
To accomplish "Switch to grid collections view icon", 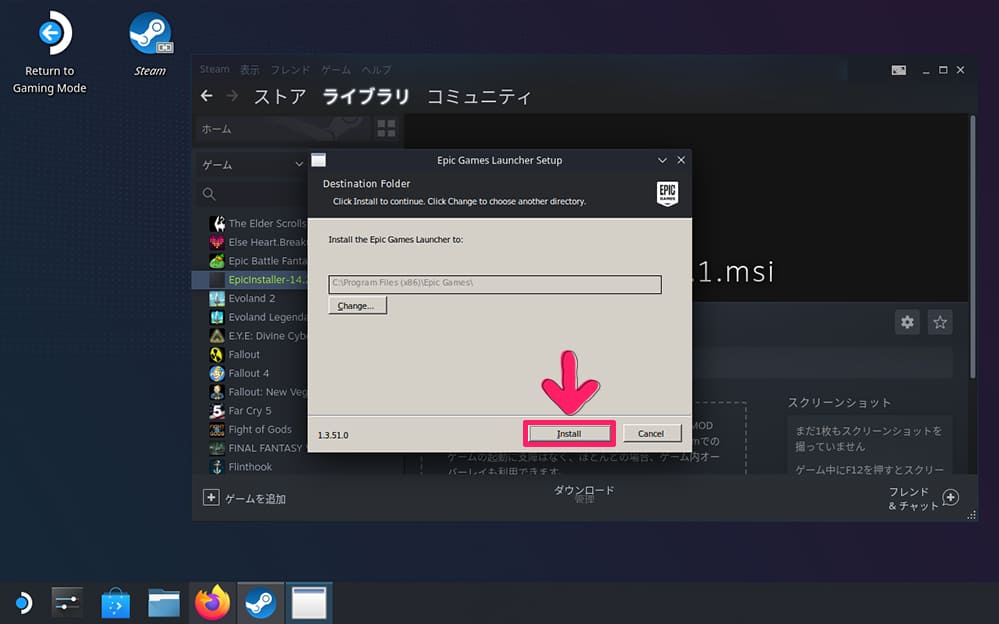I will click(x=386, y=128).
